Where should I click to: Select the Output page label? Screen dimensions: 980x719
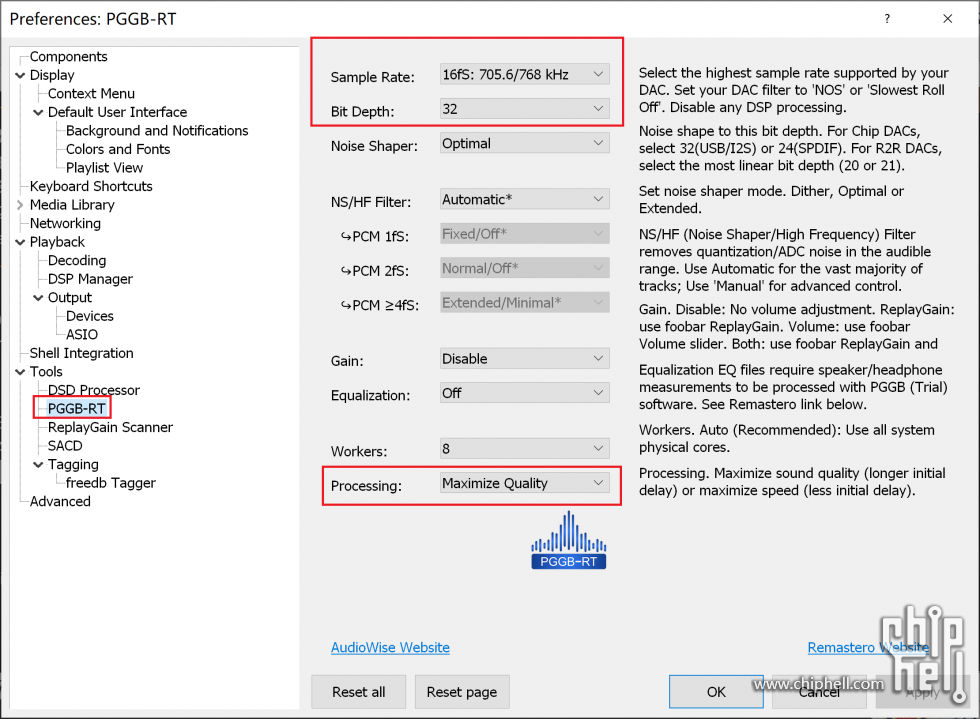(x=70, y=298)
